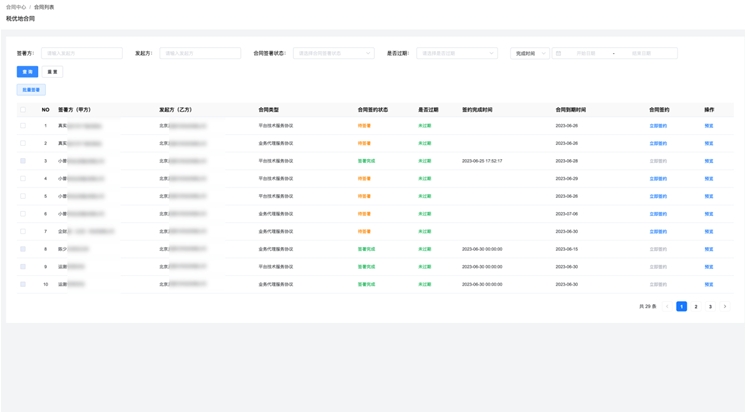
Task: Click 预览 in row NO 1
Action: [x=709, y=126]
